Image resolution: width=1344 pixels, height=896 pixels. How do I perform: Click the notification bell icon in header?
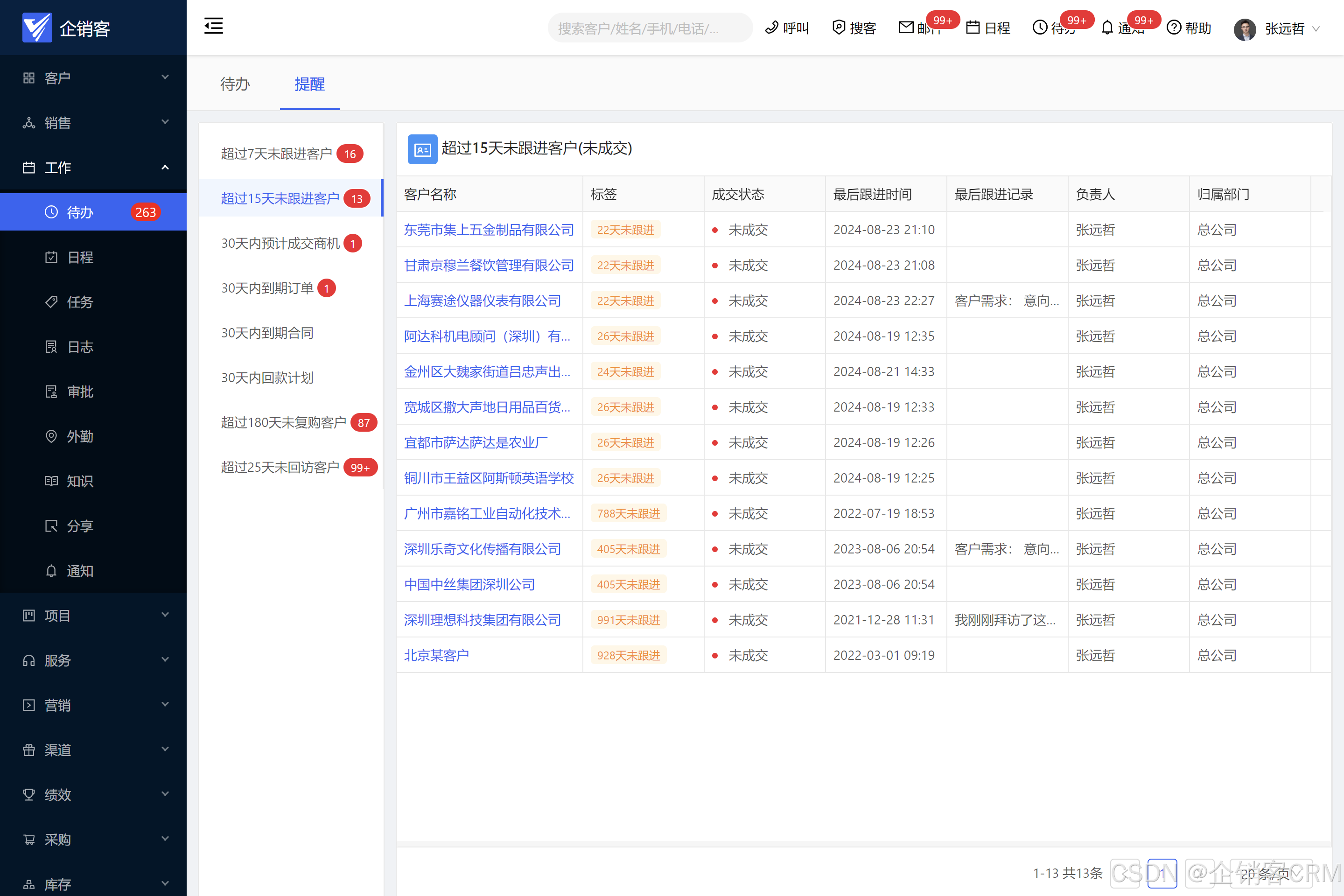pyautogui.click(x=1107, y=28)
